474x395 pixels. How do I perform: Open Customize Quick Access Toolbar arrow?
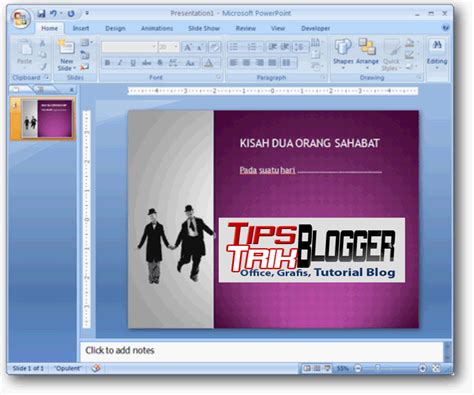click(x=87, y=13)
